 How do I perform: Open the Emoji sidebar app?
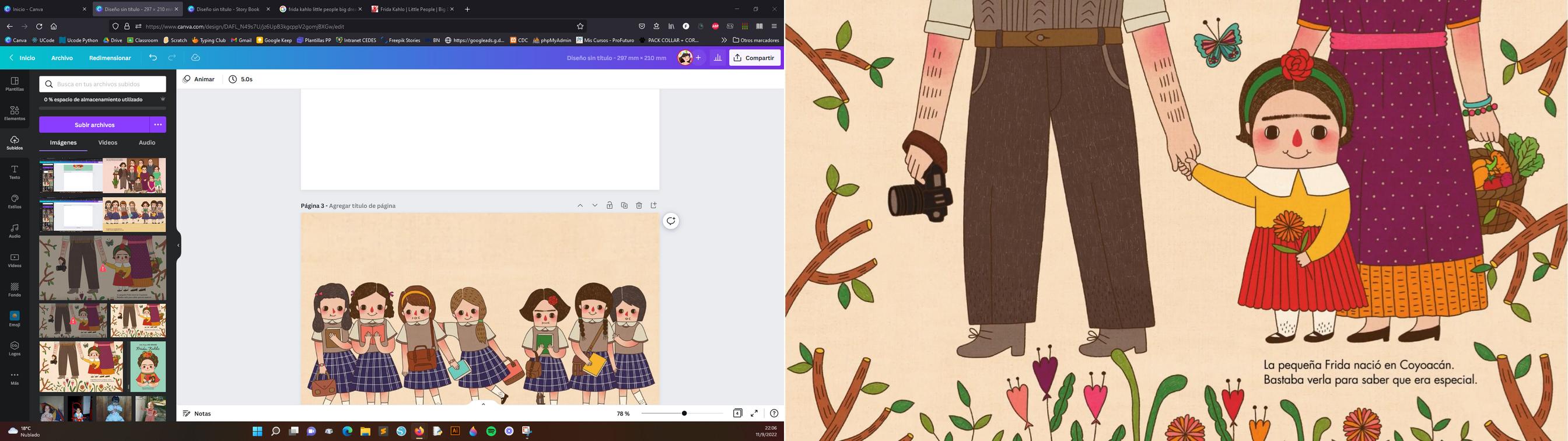click(15, 319)
